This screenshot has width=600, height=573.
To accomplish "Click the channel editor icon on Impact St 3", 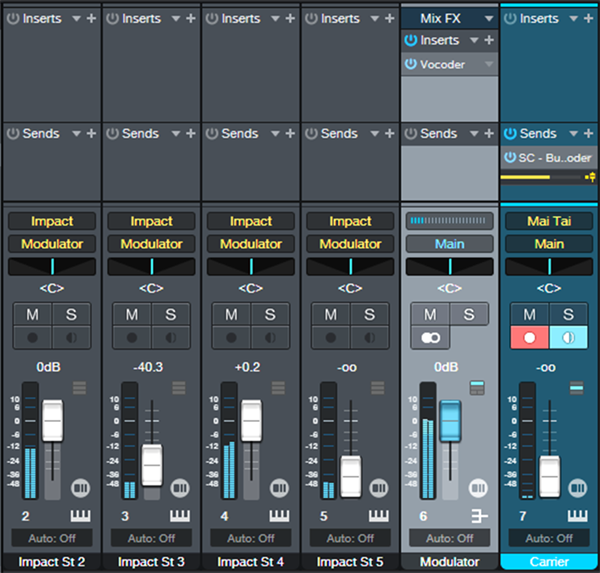I will (x=180, y=488).
